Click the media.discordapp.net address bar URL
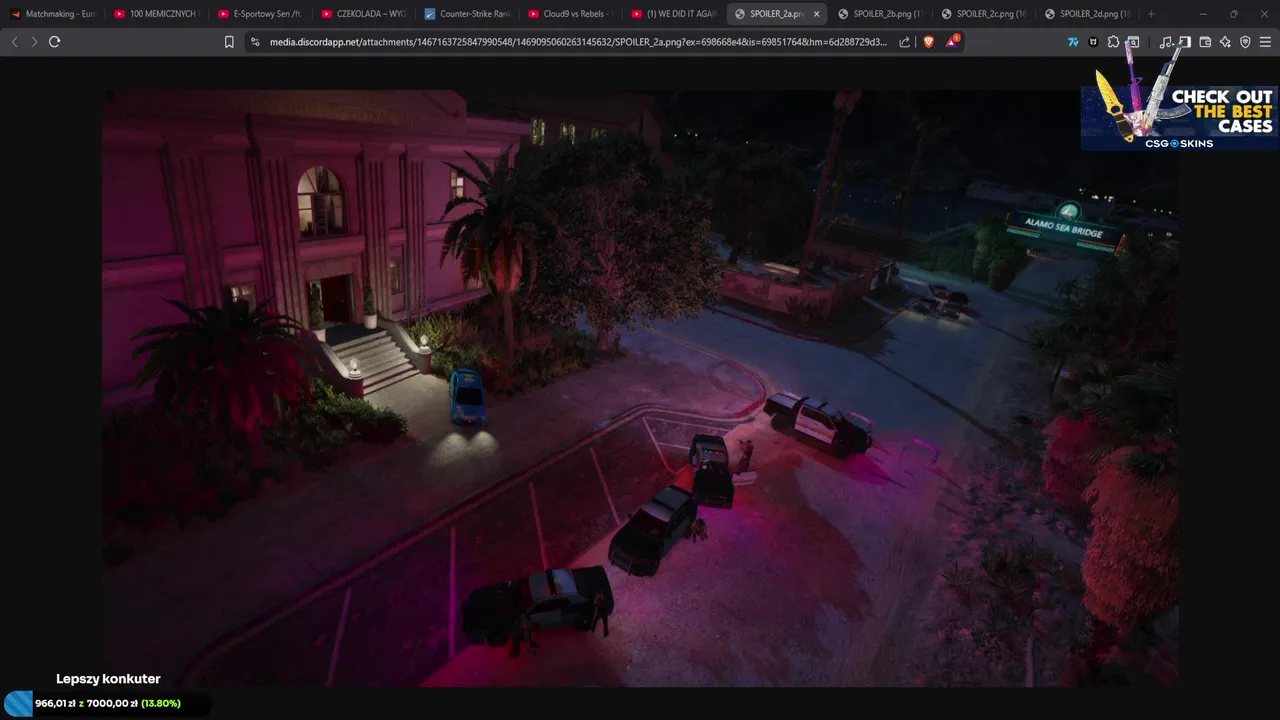The width and height of the screenshot is (1280, 720). 578,42
